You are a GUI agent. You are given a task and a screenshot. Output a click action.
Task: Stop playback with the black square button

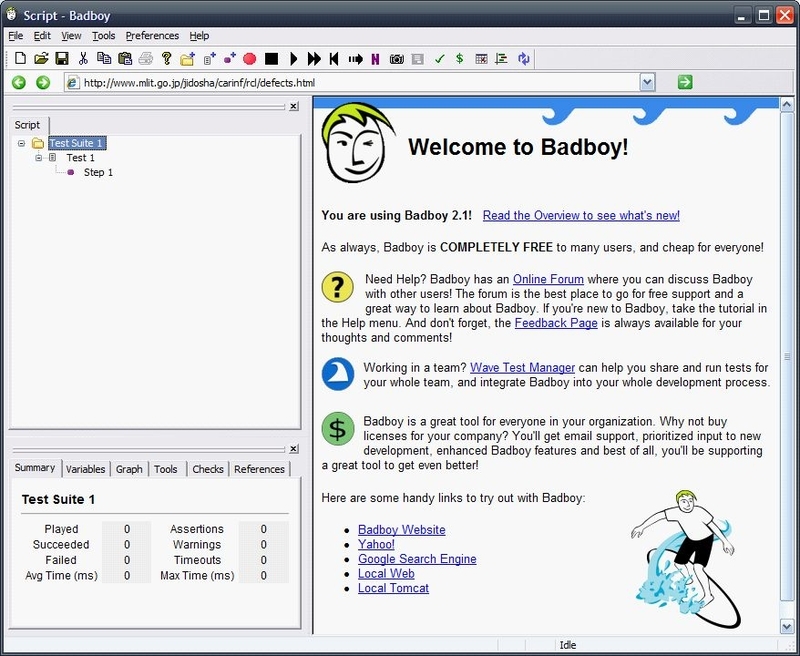click(x=271, y=59)
